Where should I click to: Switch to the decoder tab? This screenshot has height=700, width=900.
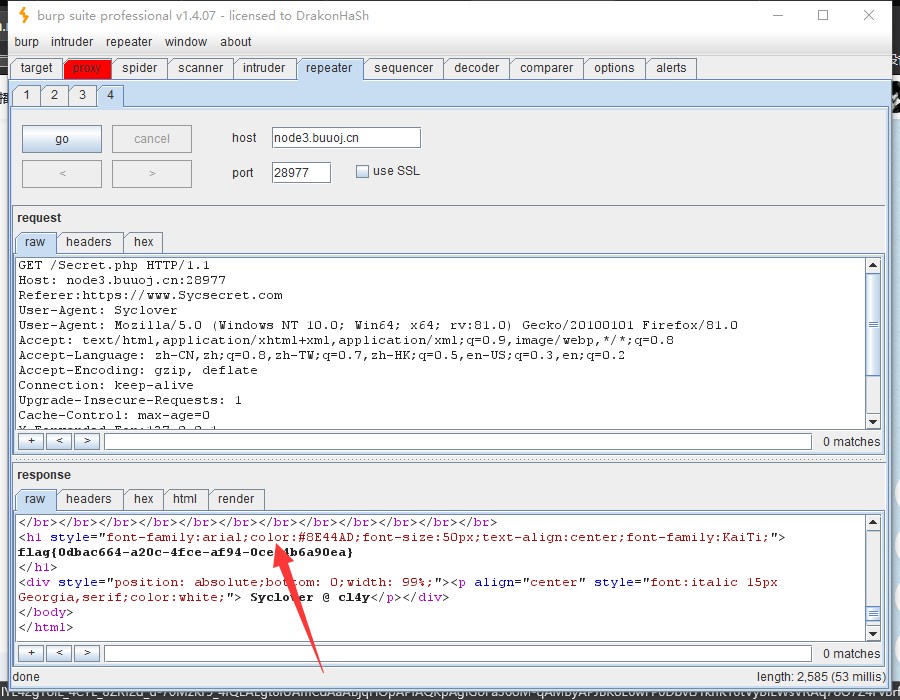tap(476, 68)
